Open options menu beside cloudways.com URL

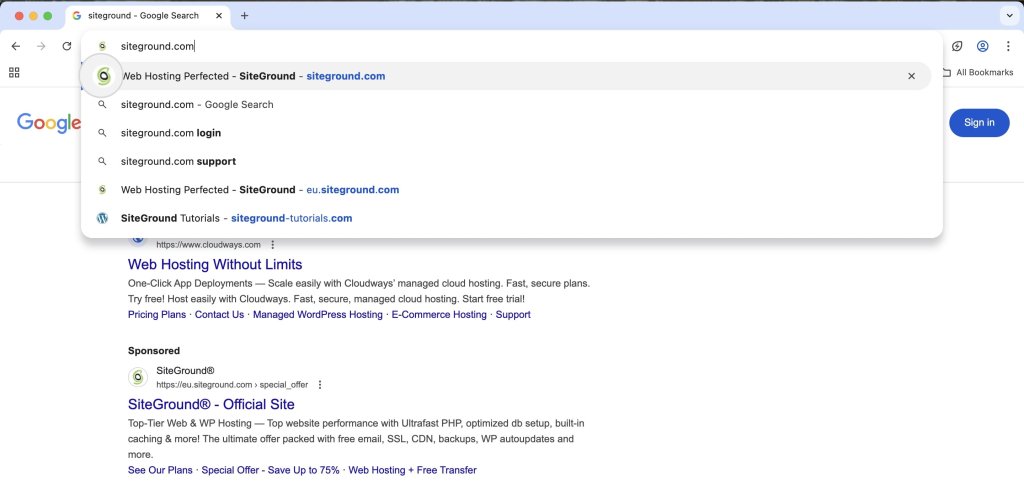273,245
